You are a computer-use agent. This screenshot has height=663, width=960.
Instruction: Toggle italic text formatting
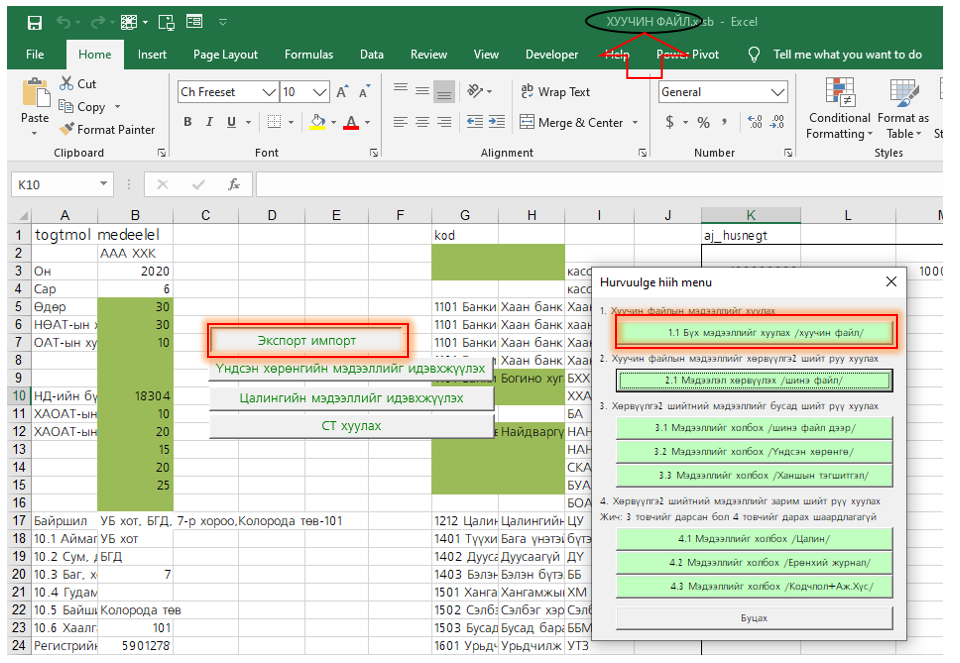210,123
